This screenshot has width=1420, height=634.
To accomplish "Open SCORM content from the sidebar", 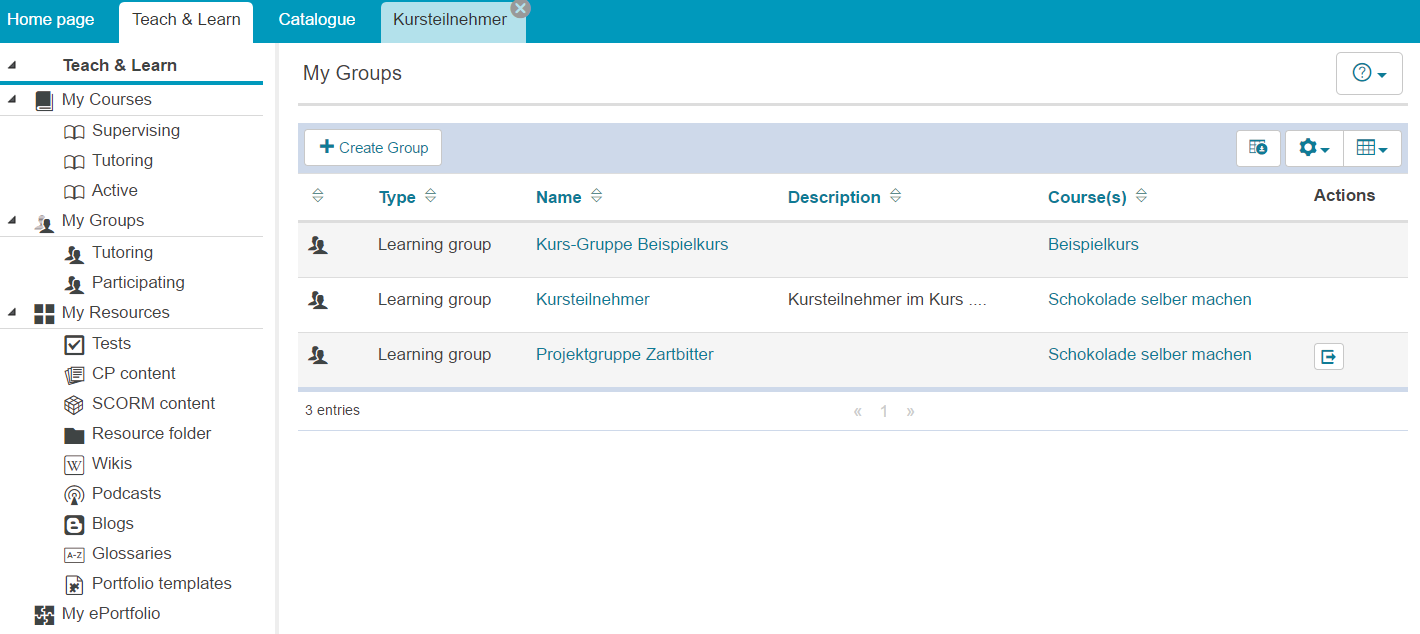I will (x=73, y=403).
